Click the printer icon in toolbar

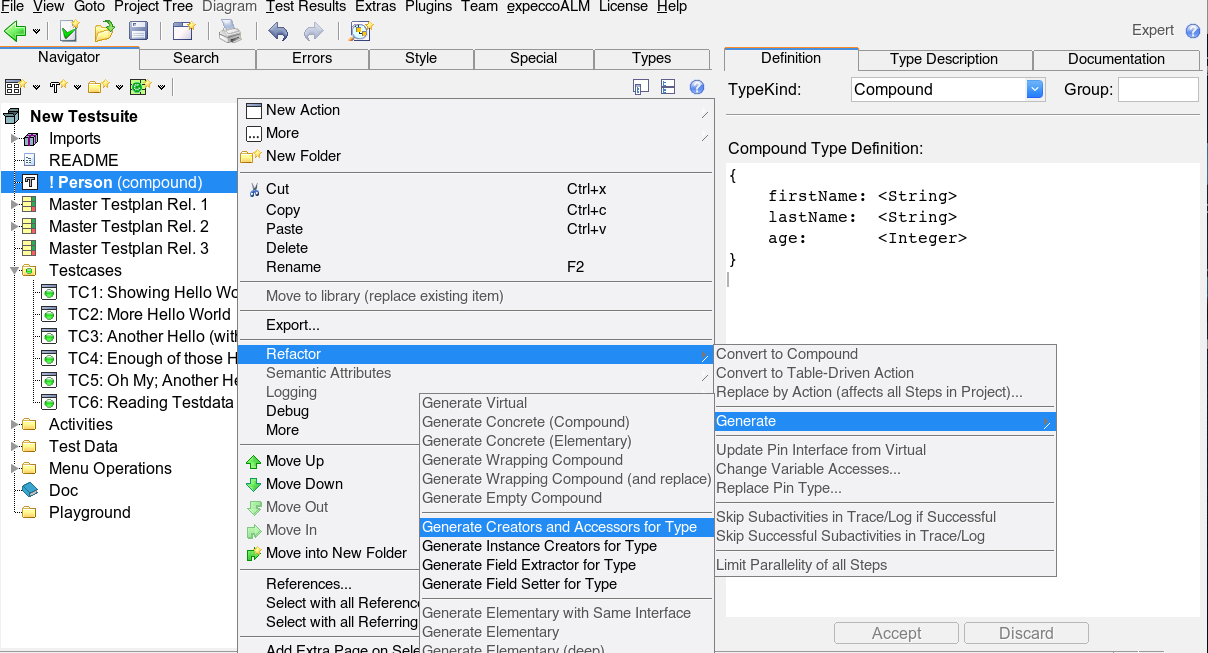pyautogui.click(x=230, y=32)
